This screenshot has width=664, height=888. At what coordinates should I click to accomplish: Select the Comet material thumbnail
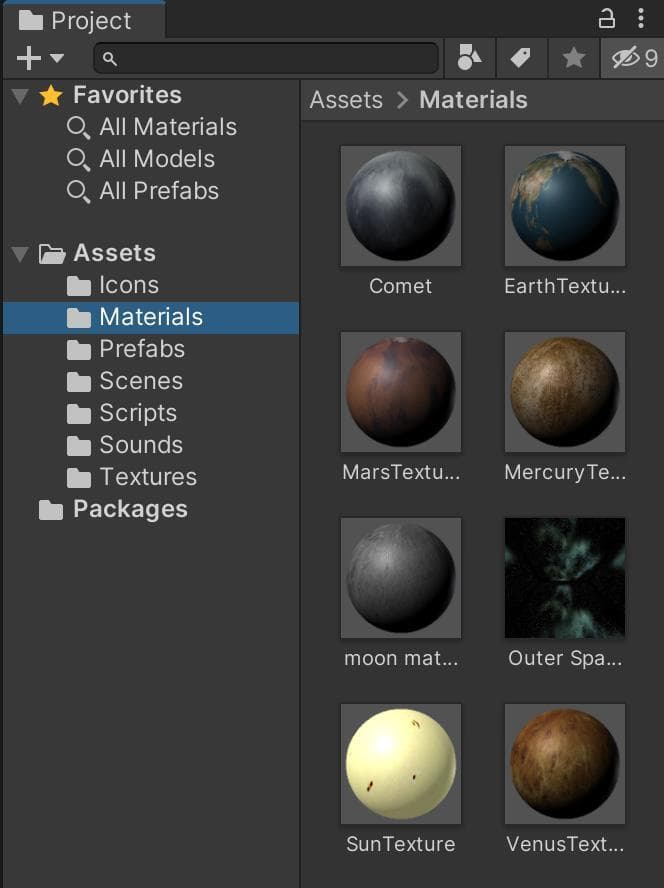point(401,206)
